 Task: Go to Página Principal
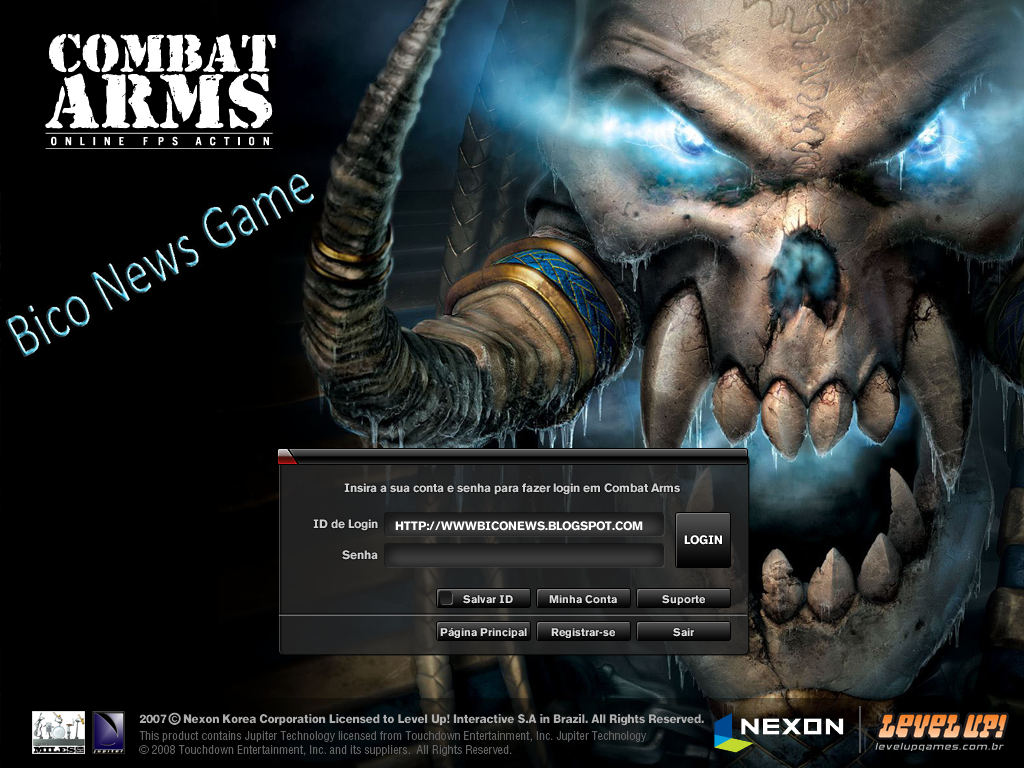coord(483,632)
